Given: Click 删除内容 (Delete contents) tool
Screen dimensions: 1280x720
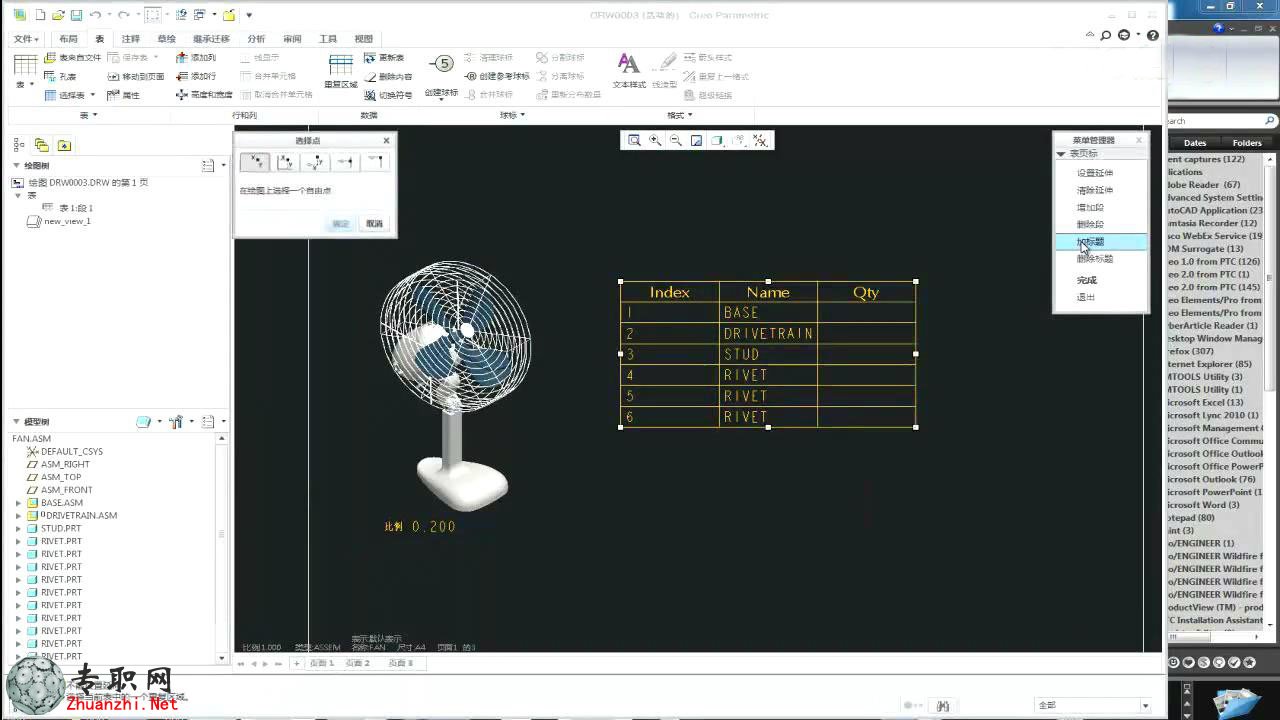Looking at the screenshot, I should coord(388,76).
